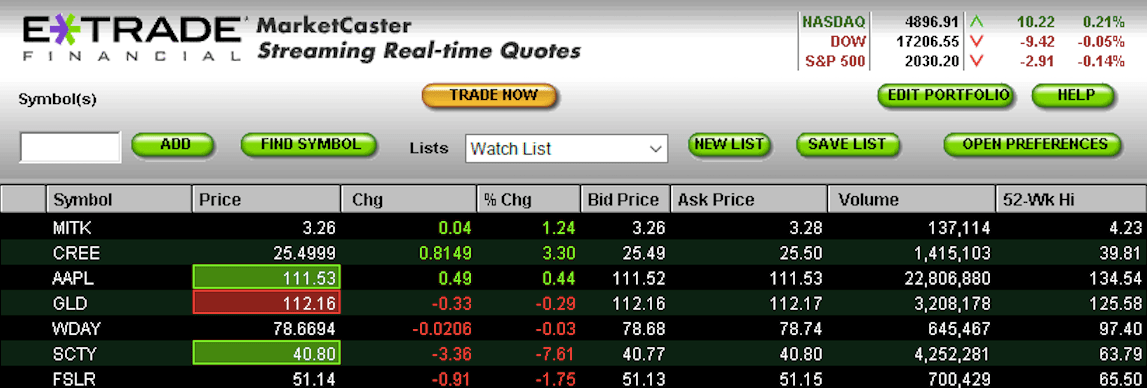The image size is (1147, 388).
Task: Click MITK change value 0.04
Action: (455, 228)
